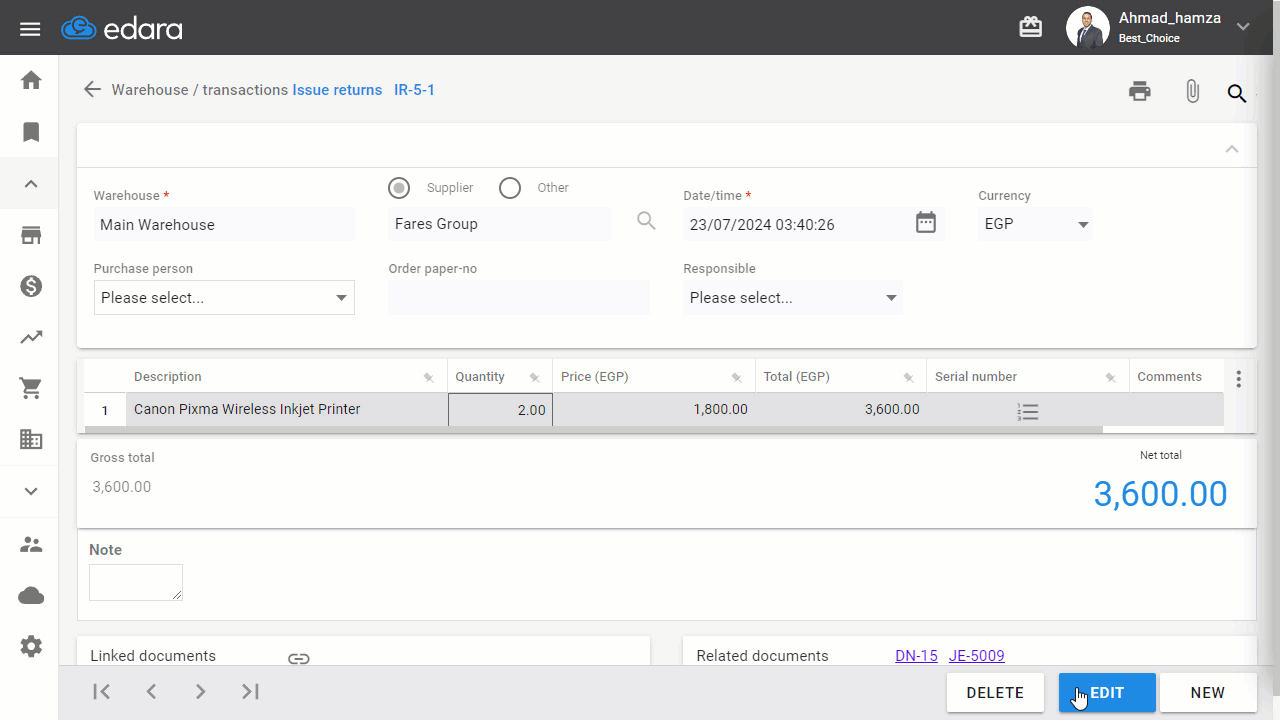The image size is (1280, 720).
Task: Click the Order paper-no field
Action: click(x=519, y=298)
